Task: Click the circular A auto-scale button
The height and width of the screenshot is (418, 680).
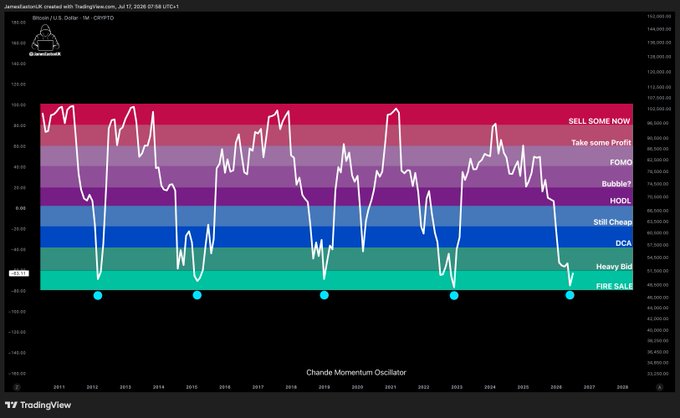Action: coord(660,387)
